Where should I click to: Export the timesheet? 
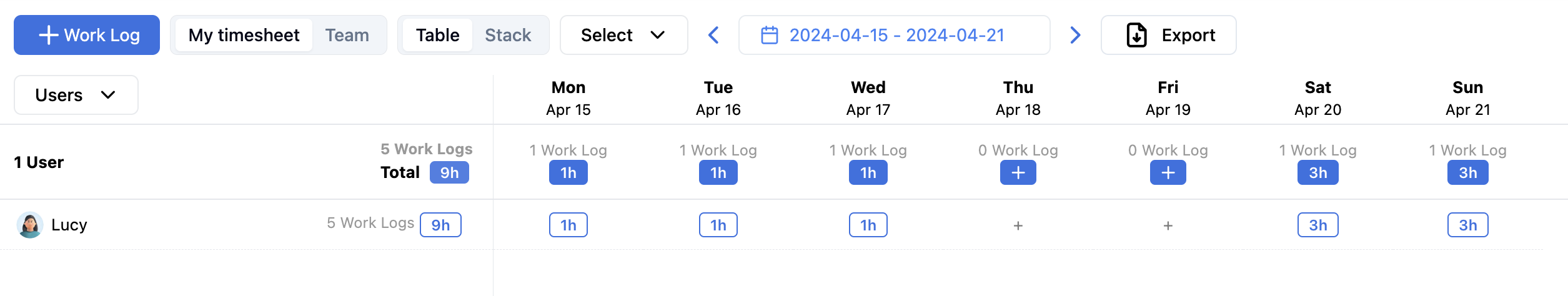pyautogui.click(x=1168, y=36)
